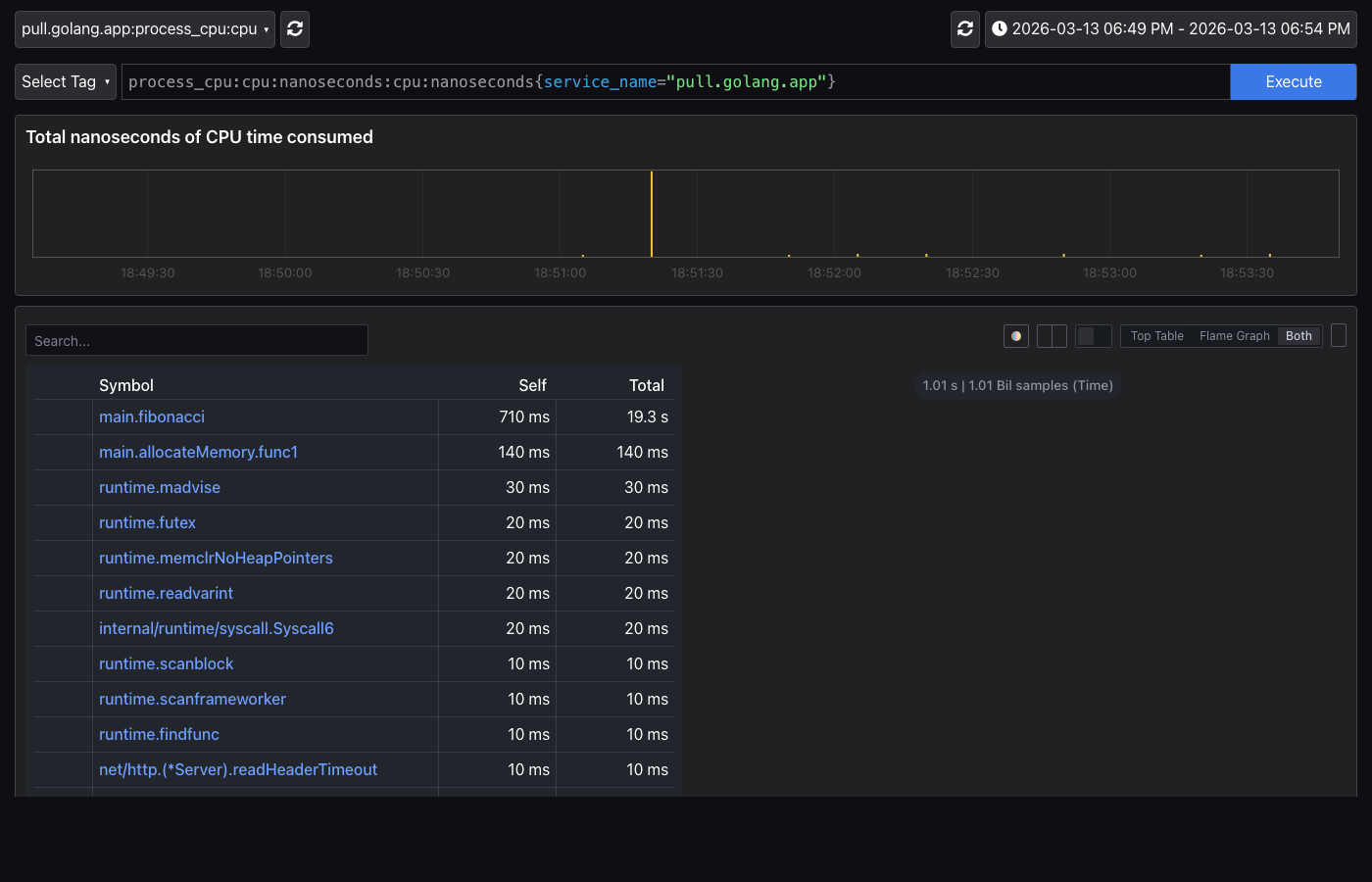Sort table by Total column header

pyautogui.click(x=646, y=386)
